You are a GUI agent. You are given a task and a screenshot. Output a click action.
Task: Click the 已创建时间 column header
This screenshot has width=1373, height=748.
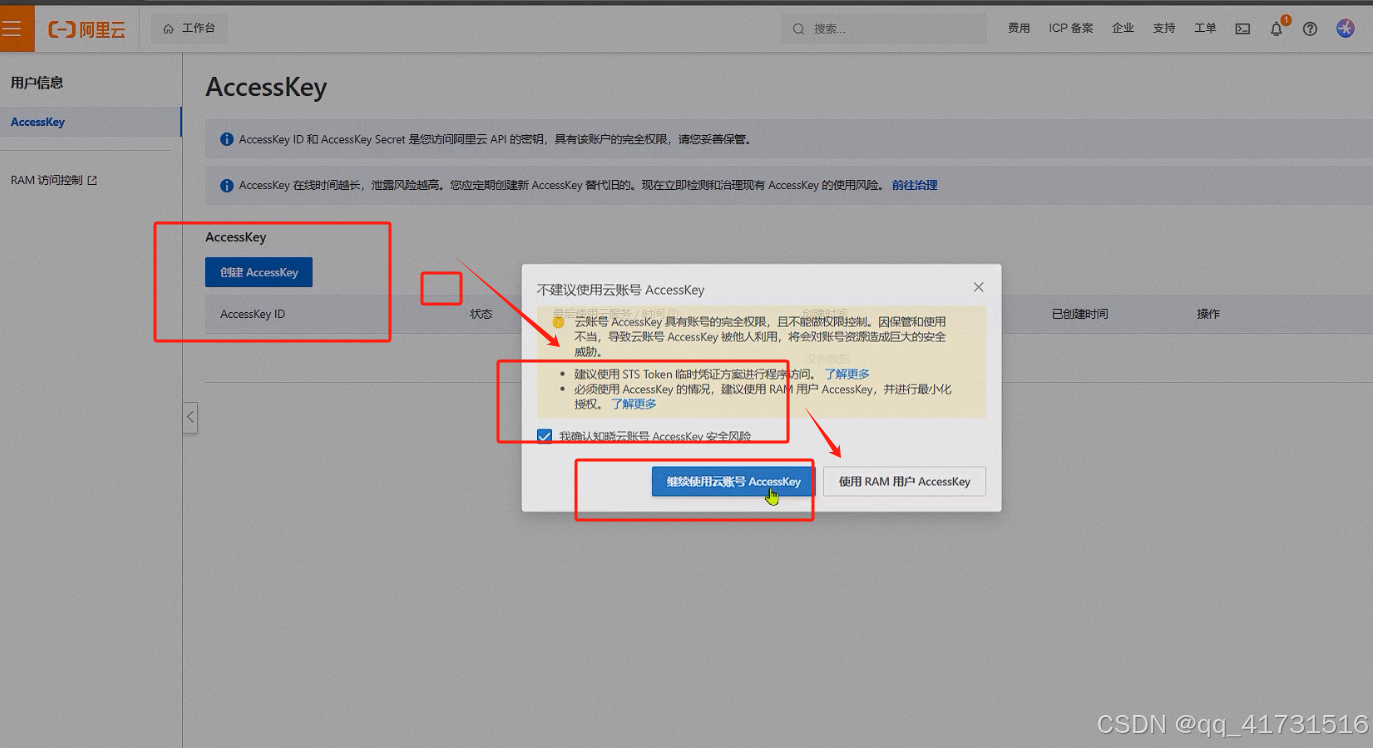pyautogui.click(x=1080, y=314)
